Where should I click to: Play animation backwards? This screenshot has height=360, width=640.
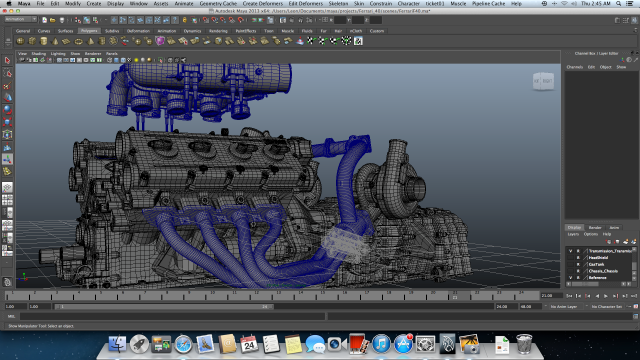pyautogui.click(x=597, y=296)
